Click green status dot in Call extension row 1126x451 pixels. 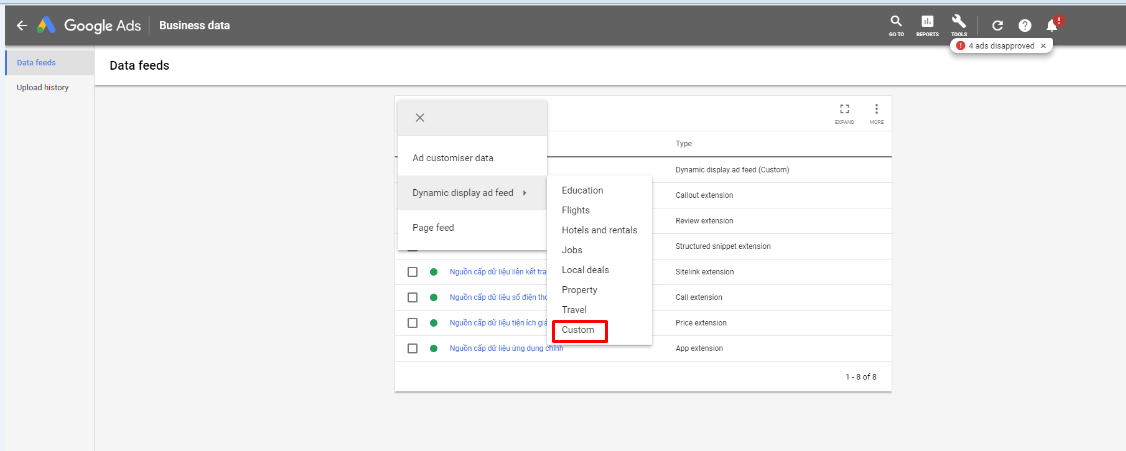click(433, 297)
